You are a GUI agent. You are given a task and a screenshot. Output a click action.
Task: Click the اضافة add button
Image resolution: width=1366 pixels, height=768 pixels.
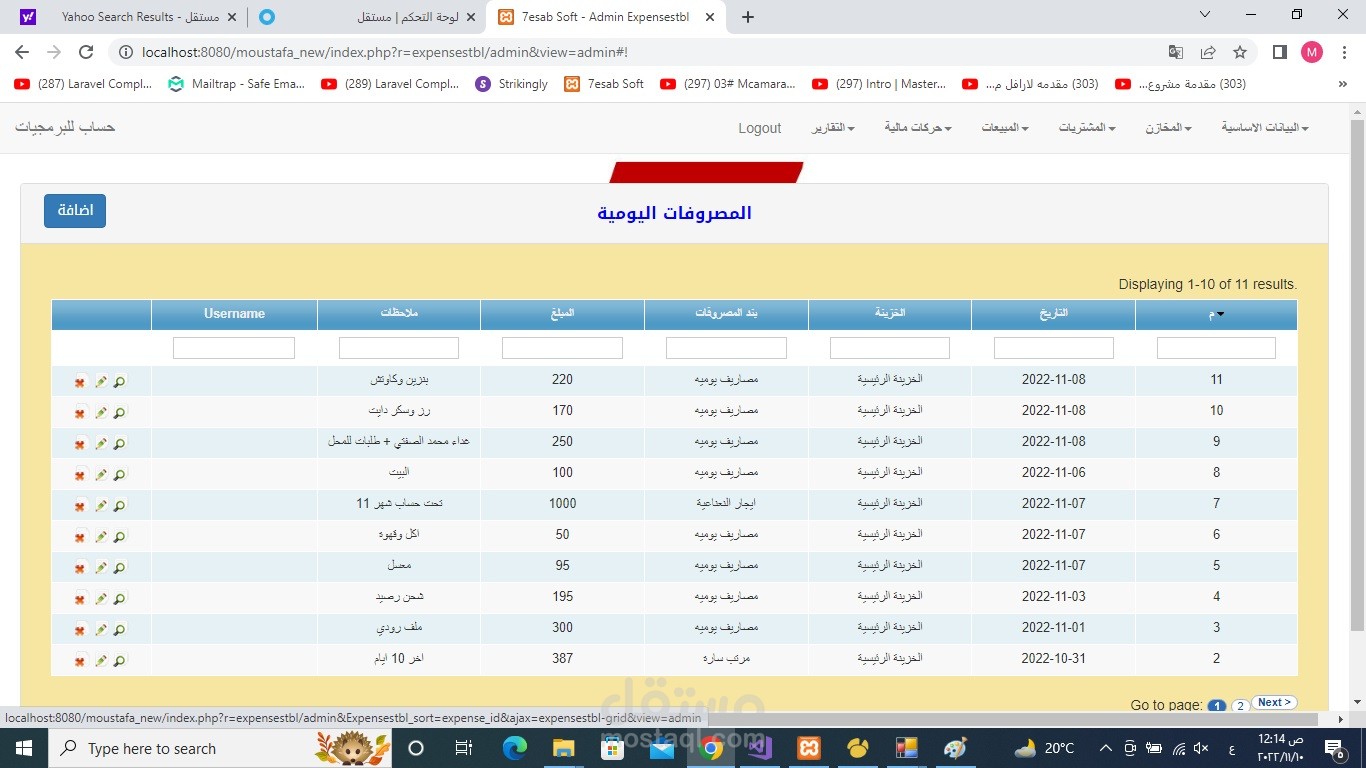point(75,211)
